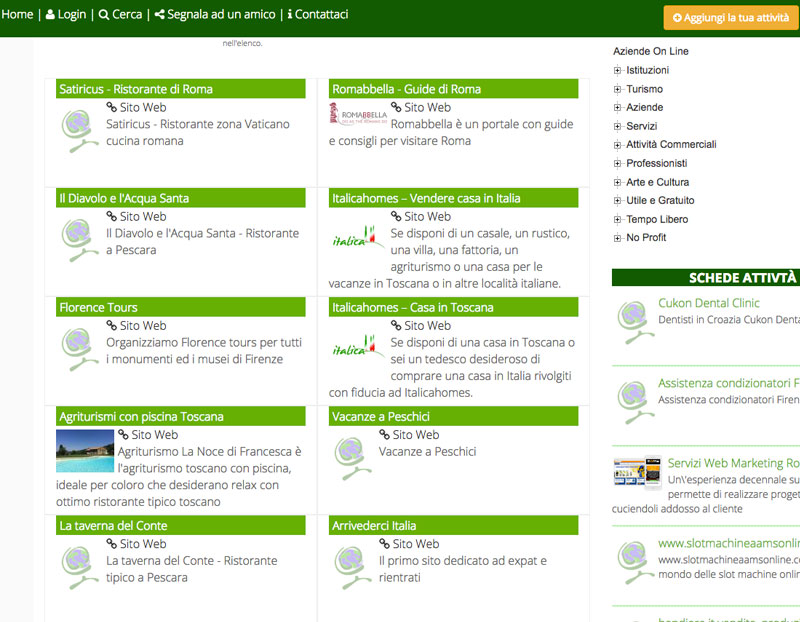Viewport: 800px width, 622px height.
Task: Open the Arrivederci Italia heading
Action: click(374, 526)
